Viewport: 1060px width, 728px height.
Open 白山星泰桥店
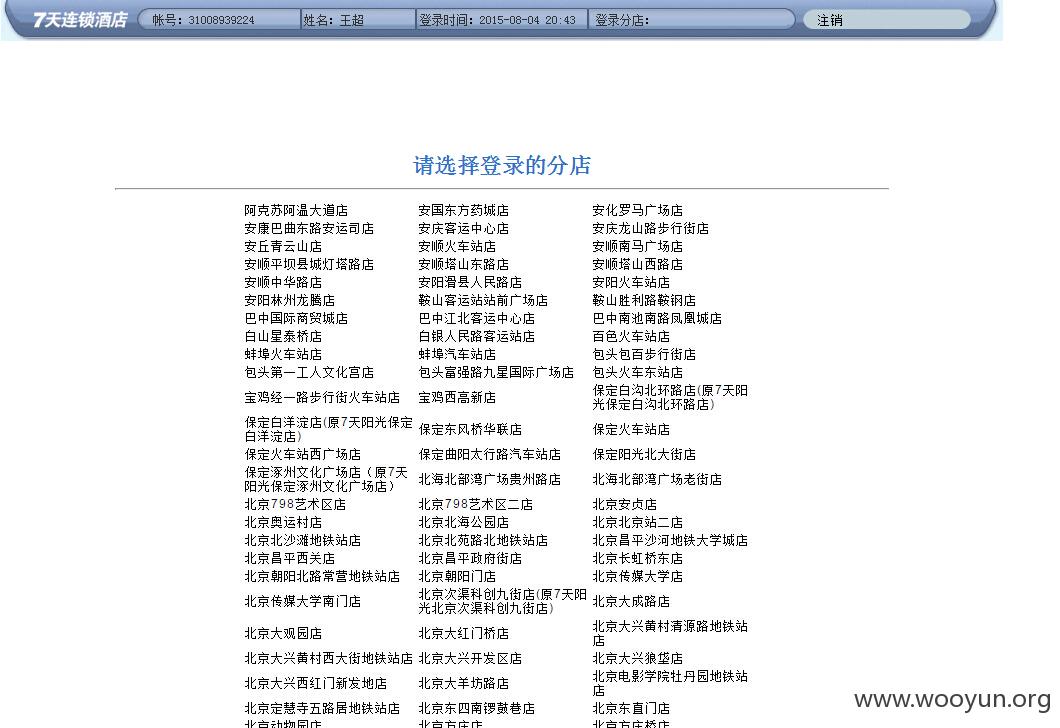click(283, 337)
